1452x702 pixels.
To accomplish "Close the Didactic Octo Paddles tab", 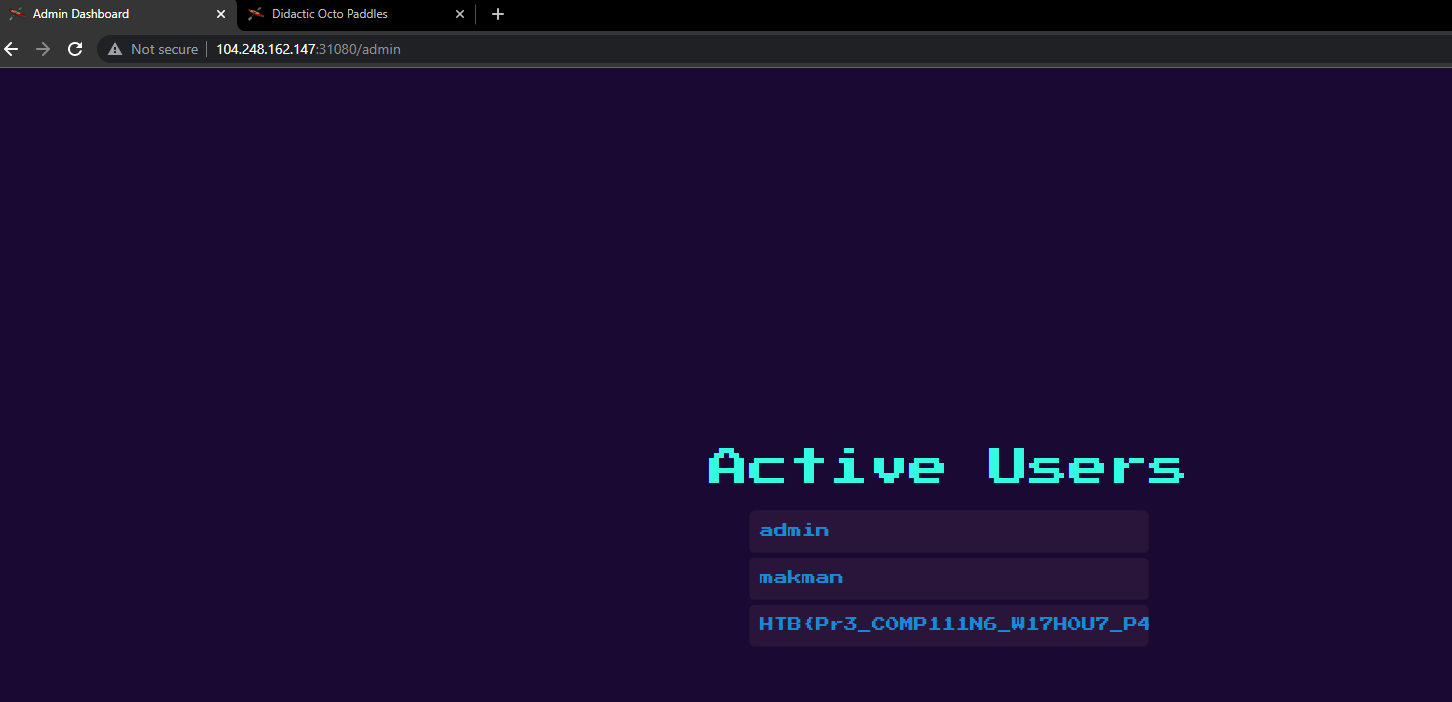I will (x=460, y=14).
